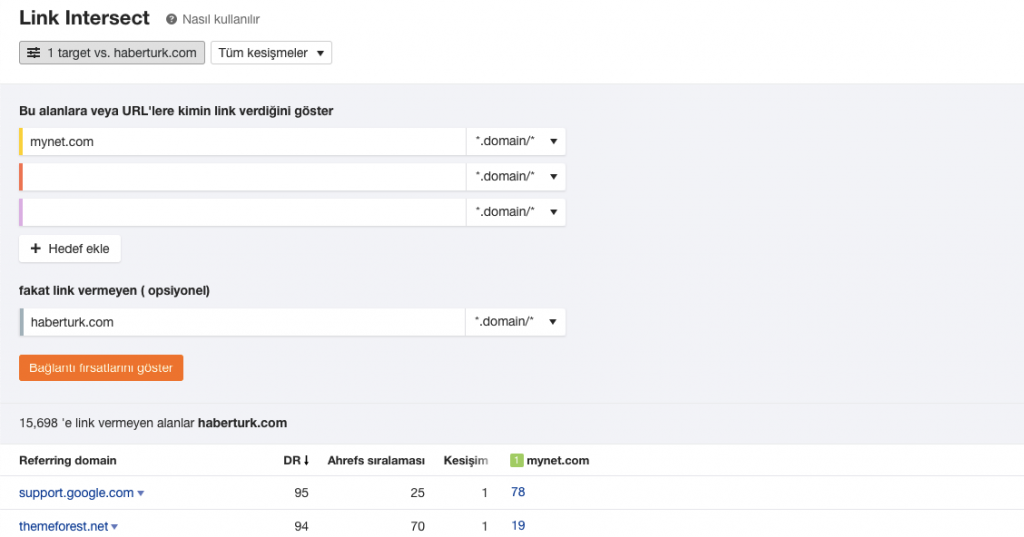Click 'Referring domain' column header

68,461
